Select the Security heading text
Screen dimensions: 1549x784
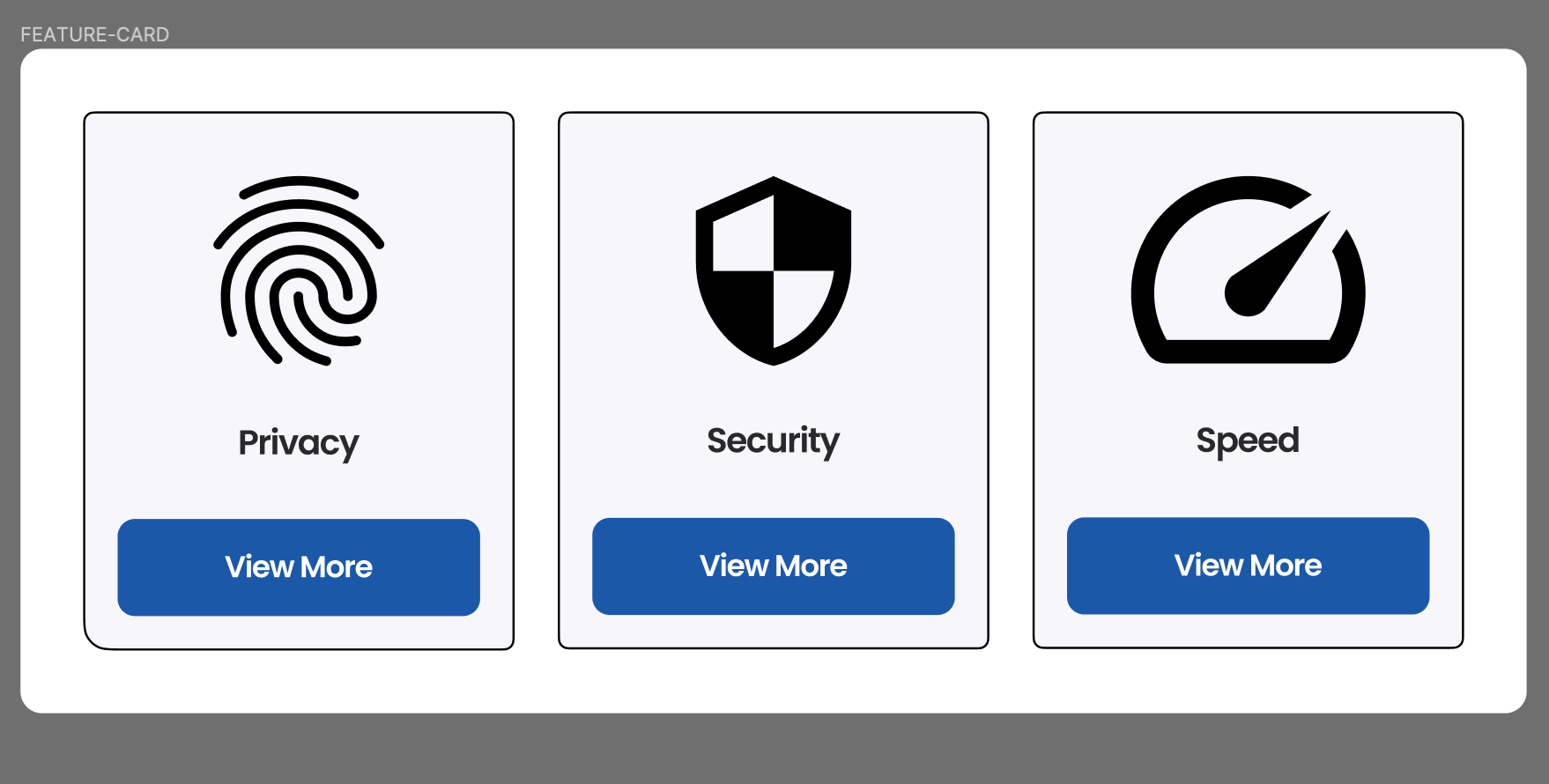[774, 441]
